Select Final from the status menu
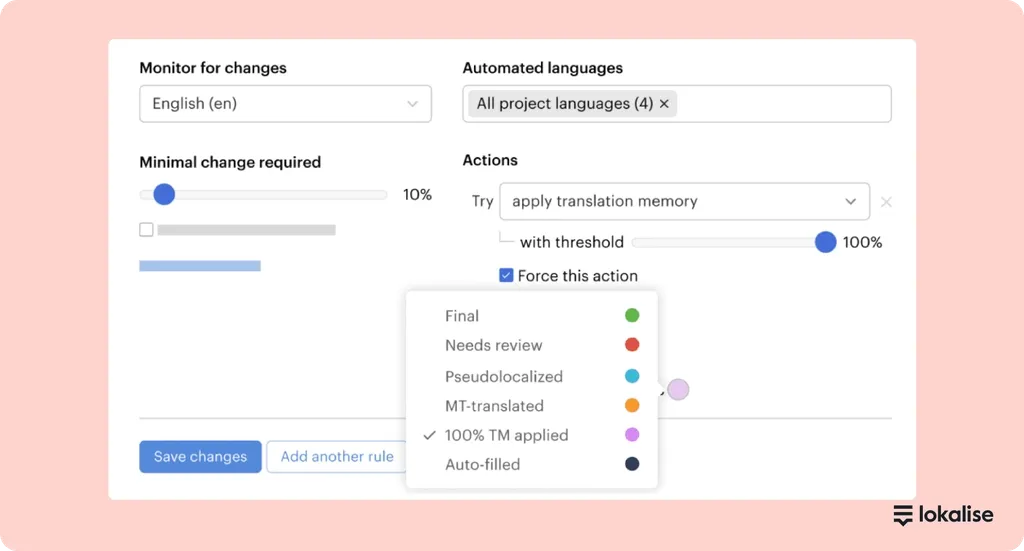This screenshot has width=1024, height=551. coord(462,316)
